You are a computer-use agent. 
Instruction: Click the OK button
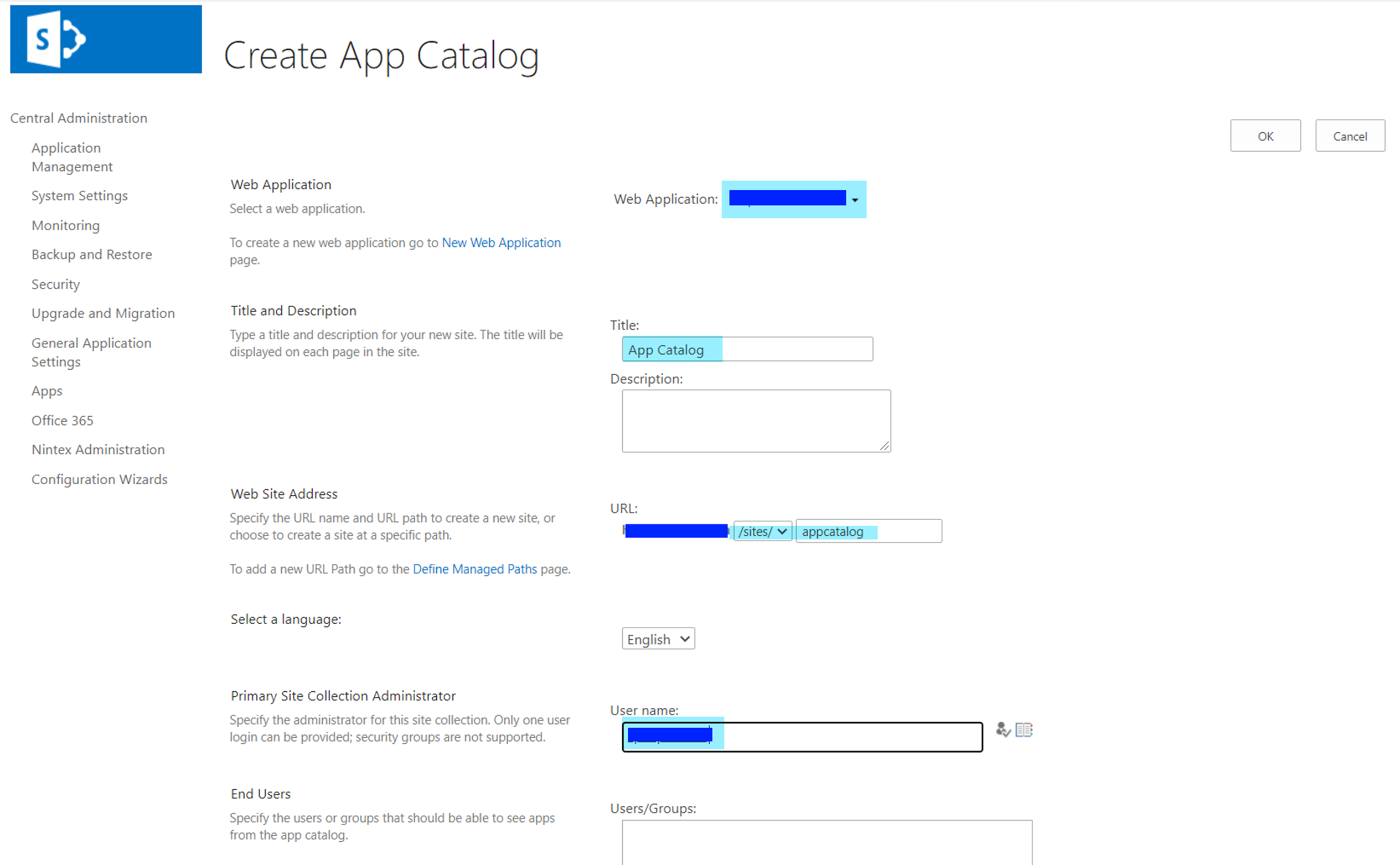click(1265, 136)
